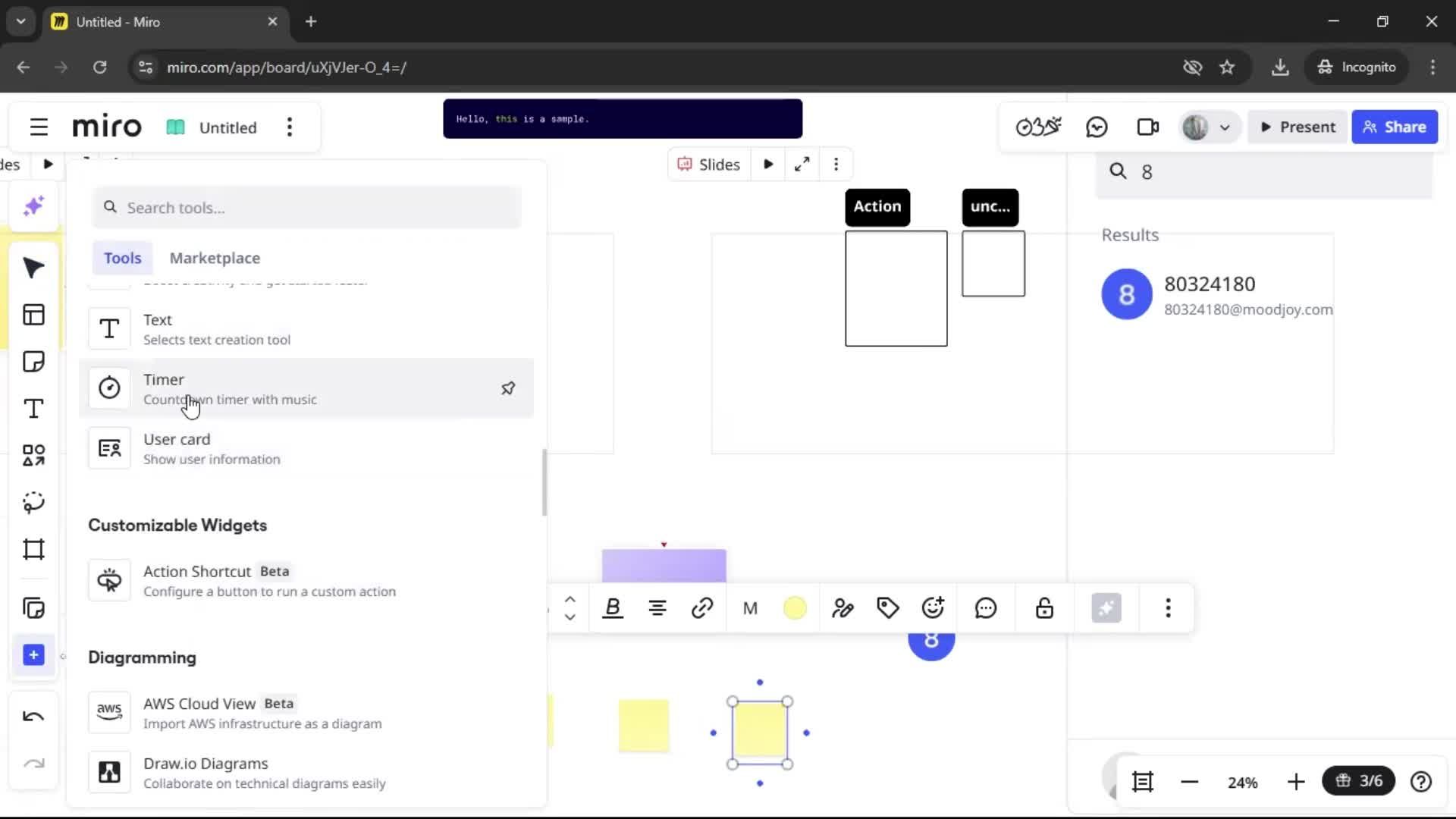The width and height of the screenshot is (1456, 819).
Task: Choose the Text creation tool entry
Action: pos(306,329)
